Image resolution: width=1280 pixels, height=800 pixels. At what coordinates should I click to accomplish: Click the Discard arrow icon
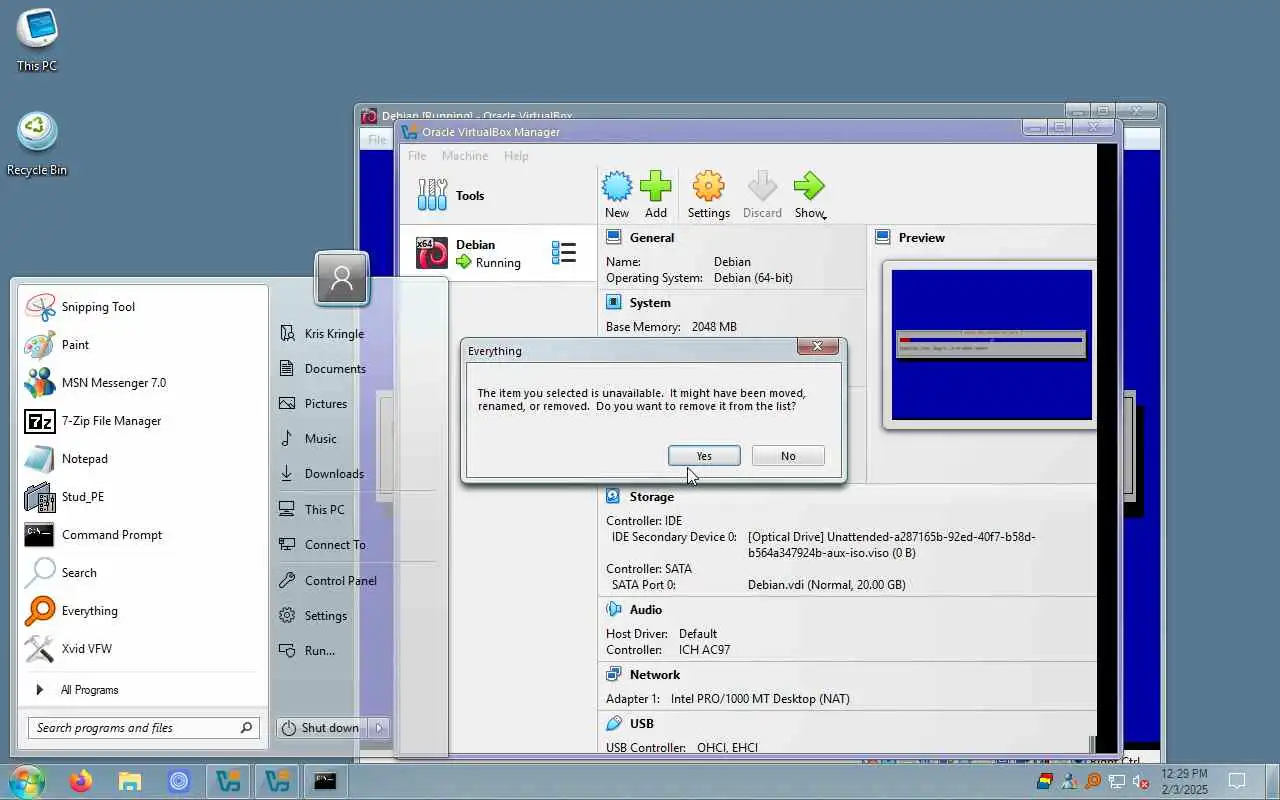(x=762, y=186)
